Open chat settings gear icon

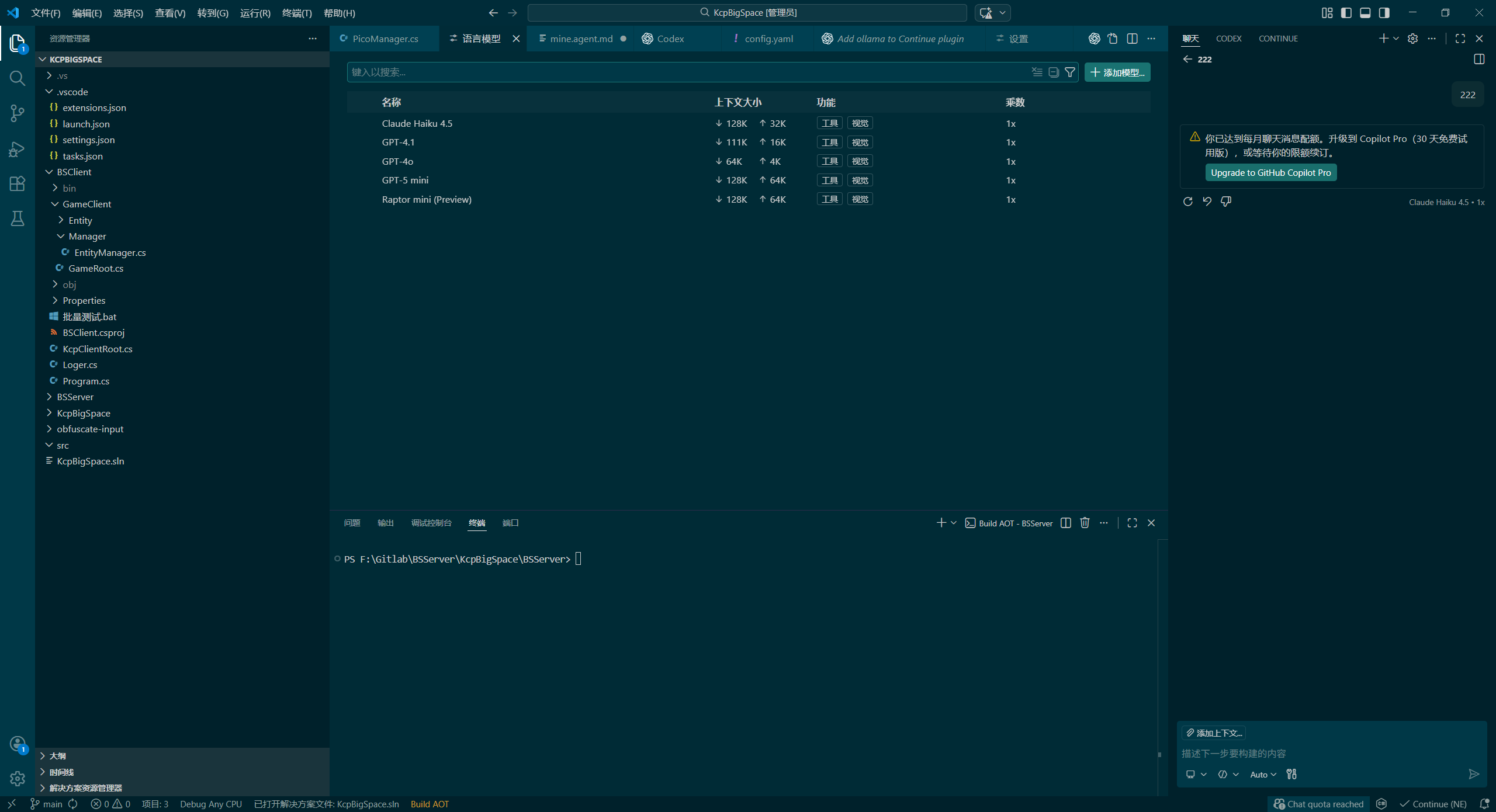point(1412,39)
